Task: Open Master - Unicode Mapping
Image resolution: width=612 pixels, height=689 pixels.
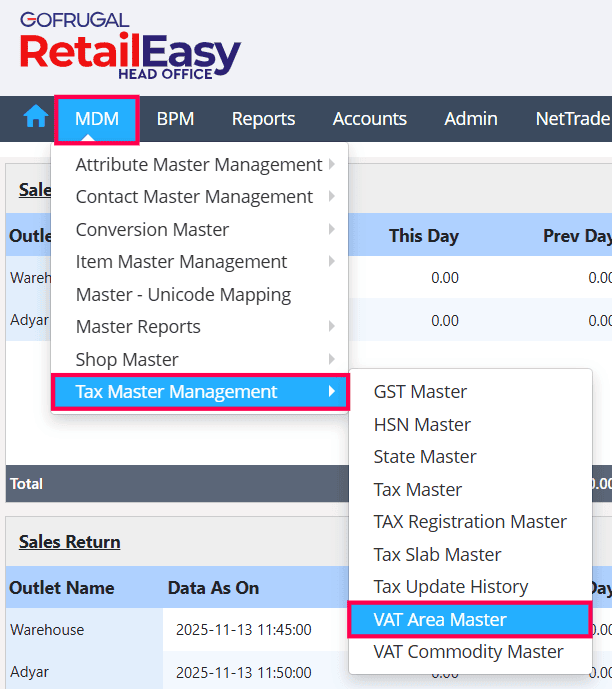Action: tap(200, 294)
